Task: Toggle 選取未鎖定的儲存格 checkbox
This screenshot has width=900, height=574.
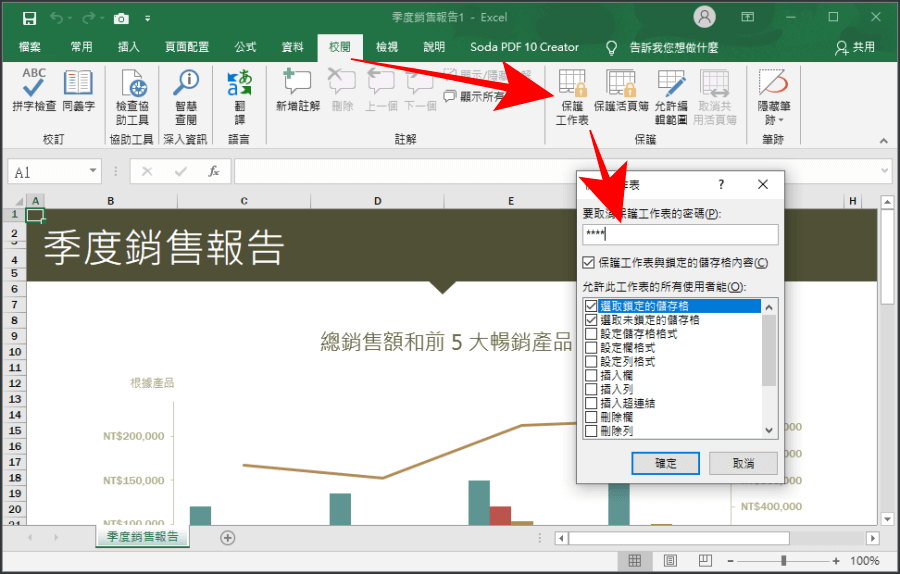Action: 591,320
